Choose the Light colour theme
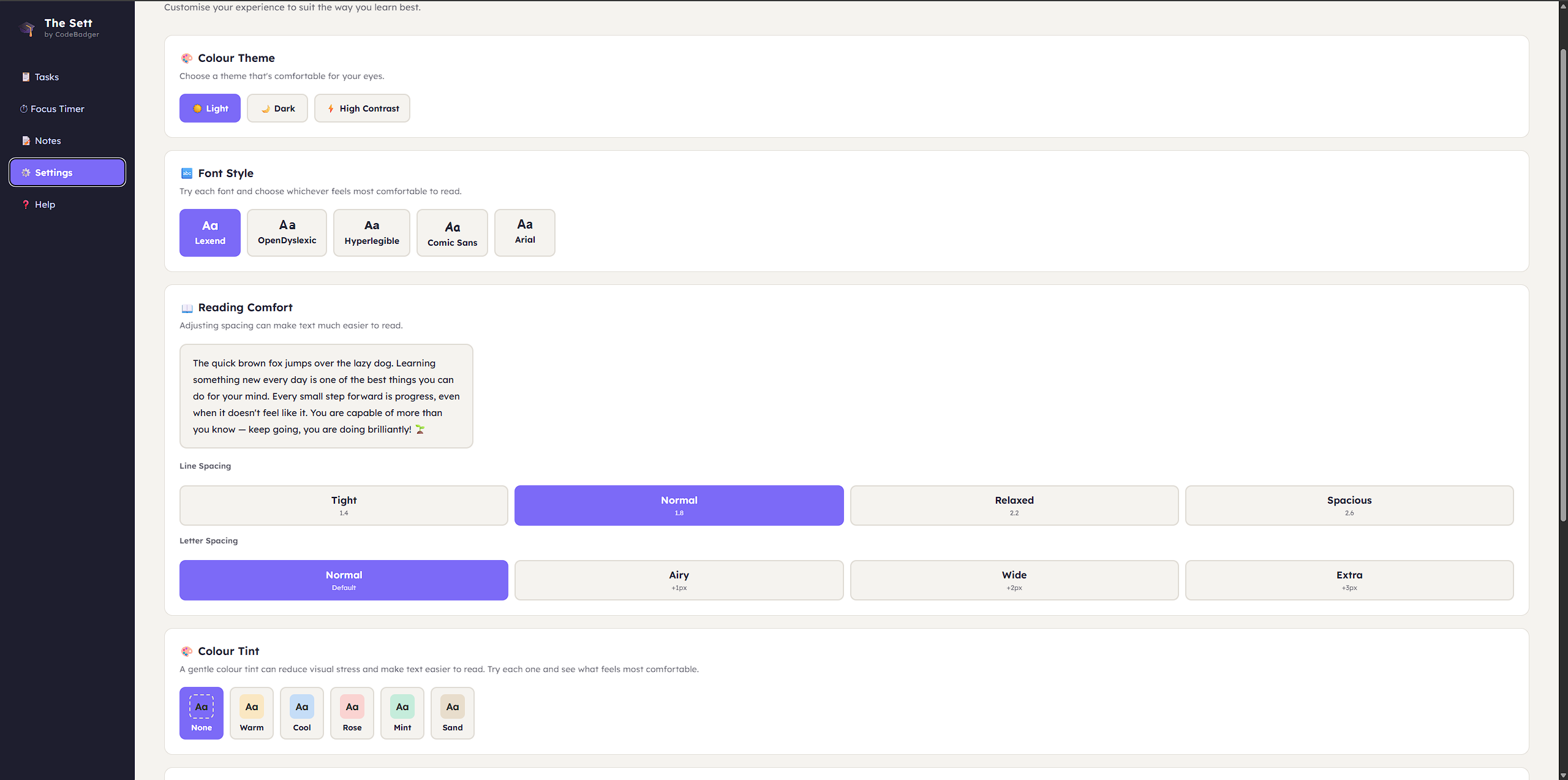Image resolution: width=1568 pixels, height=780 pixels. (x=210, y=108)
